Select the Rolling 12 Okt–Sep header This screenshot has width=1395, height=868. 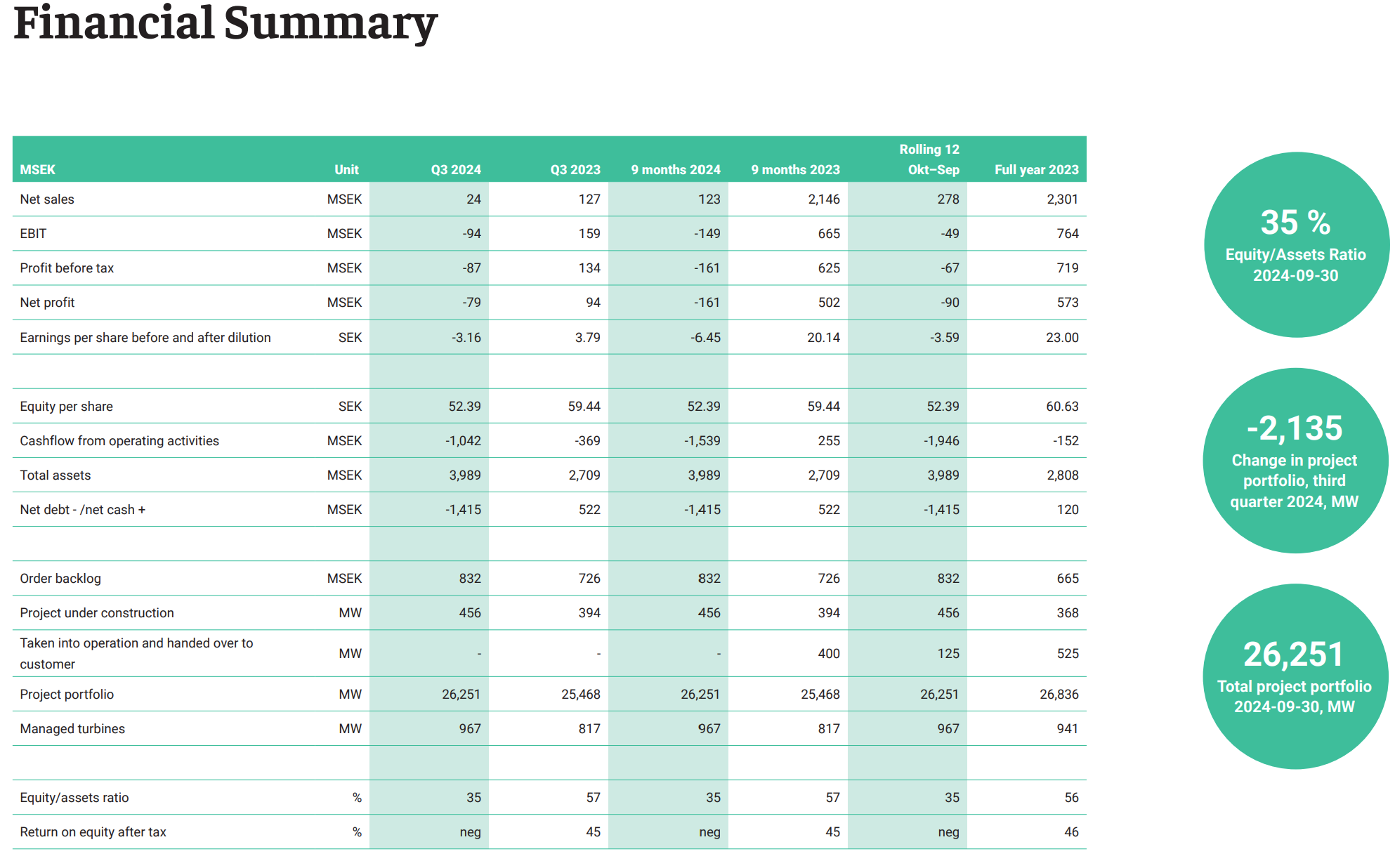(x=929, y=159)
